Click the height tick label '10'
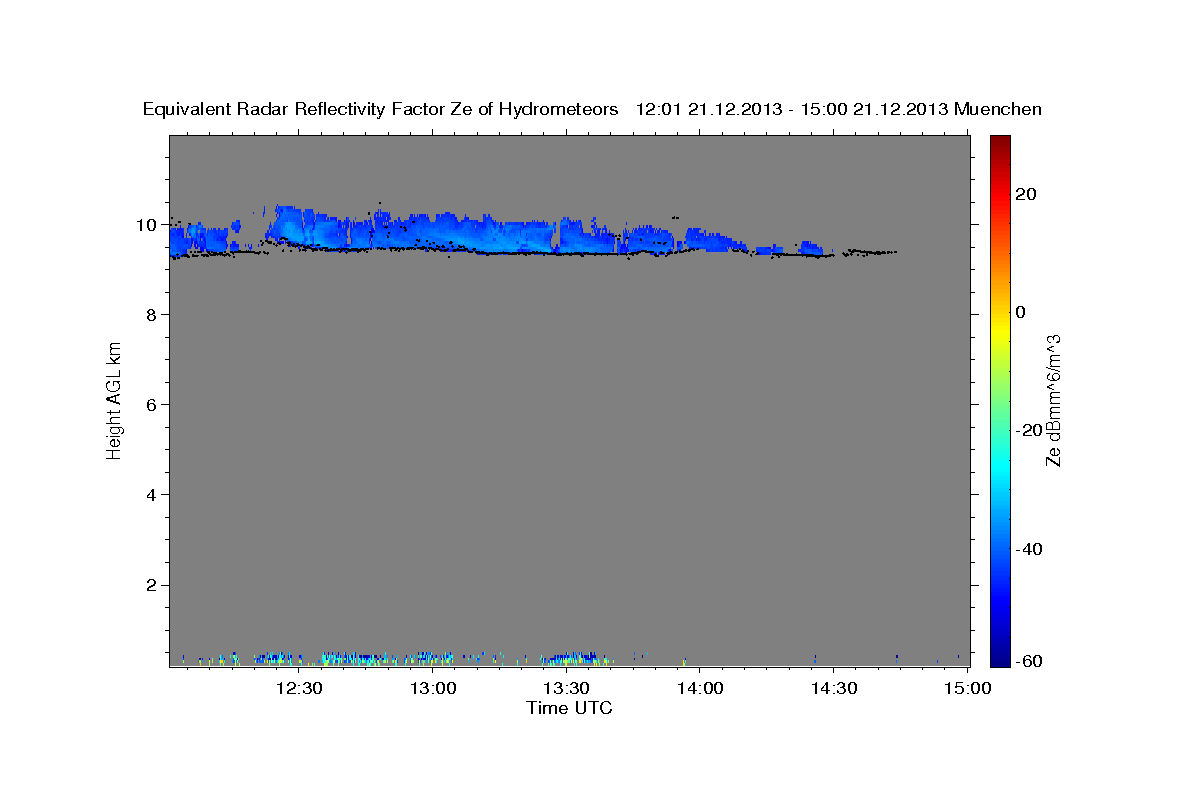The width and height of the screenshot is (1200, 800). click(146, 225)
